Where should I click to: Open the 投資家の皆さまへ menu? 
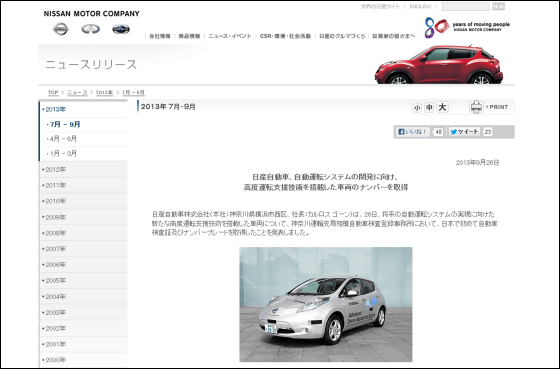tap(394, 36)
